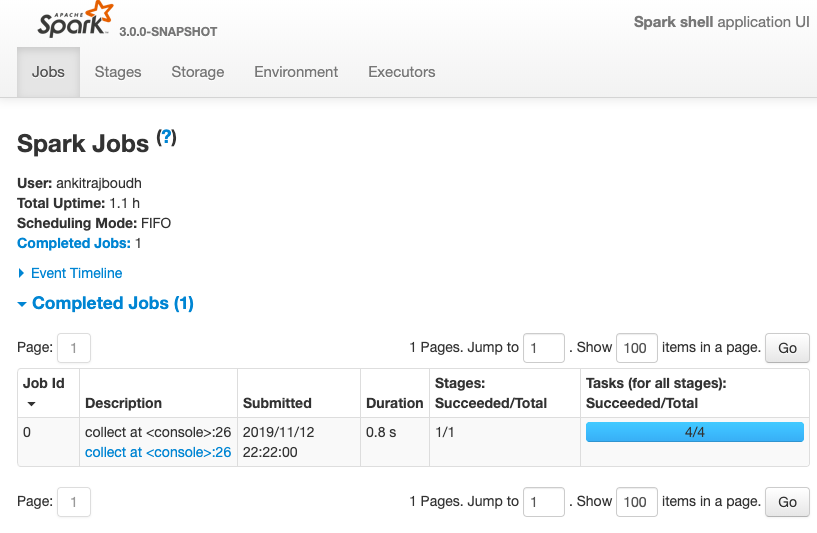Click the Stages: Succeeded/Total header
Screen dimensions: 817x533
click(491, 393)
